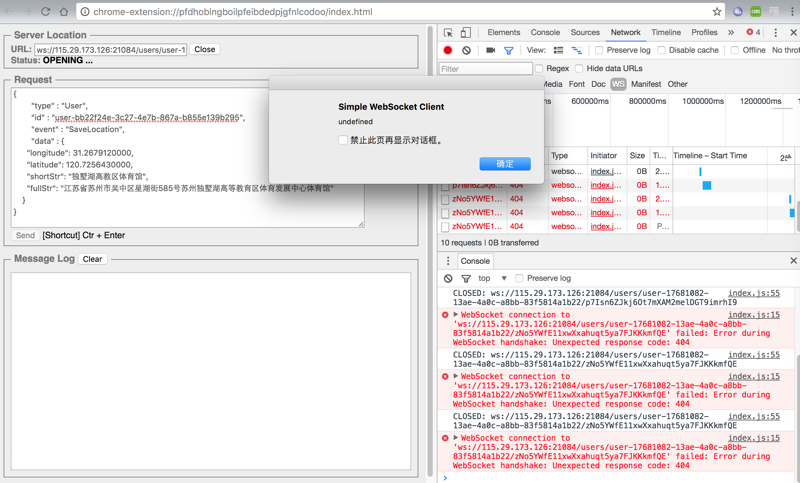Open the console top context dropdown
Viewport: 800px width, 483px height.
point(492,278)
